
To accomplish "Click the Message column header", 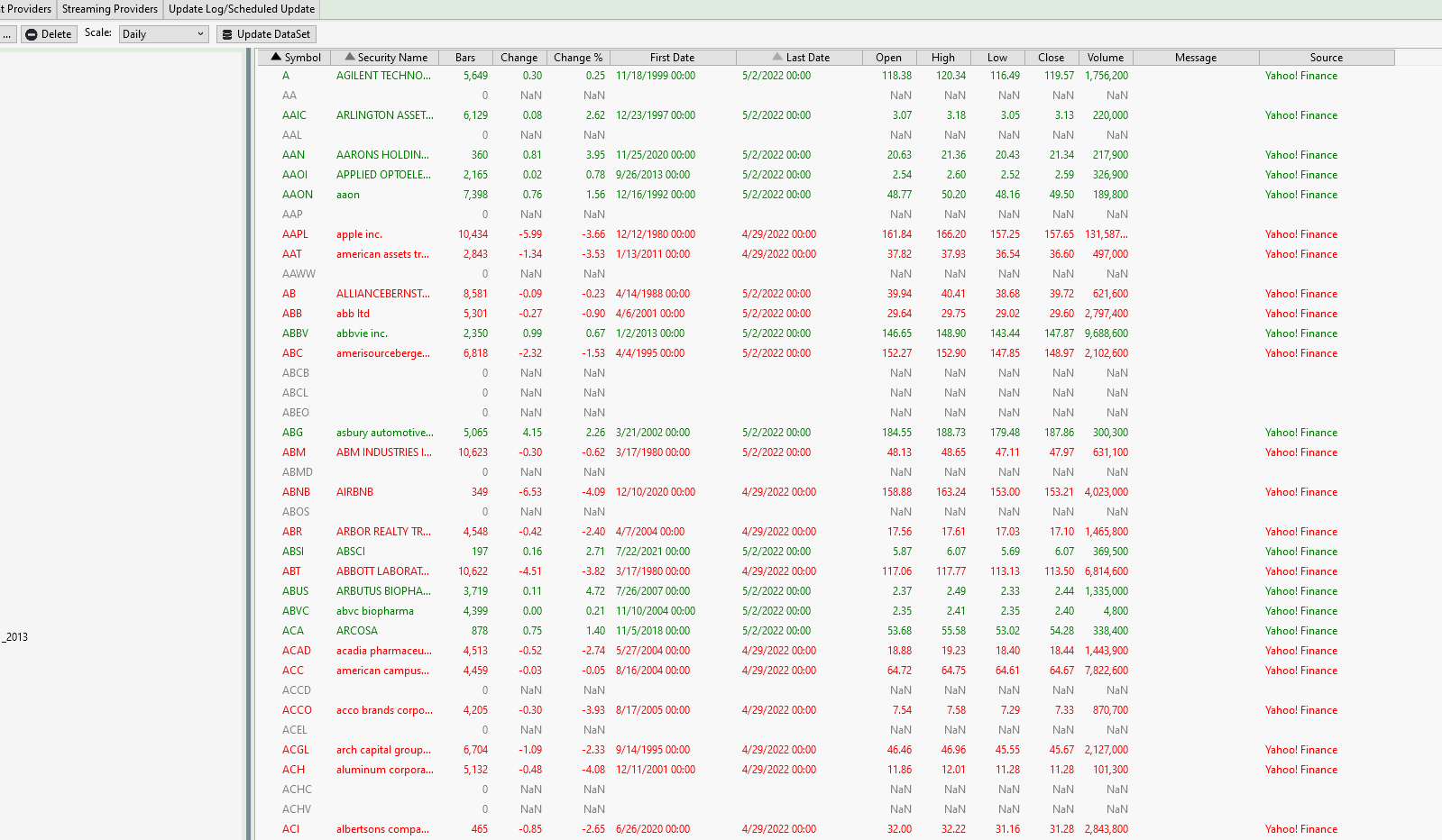I will (1196, 58).
